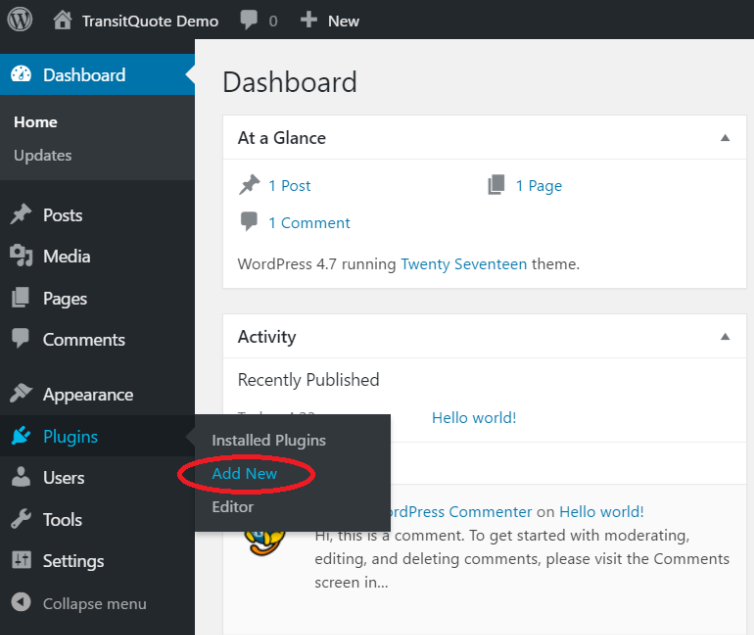Click the At a Glance heading
754x635 pixels.
282,138
